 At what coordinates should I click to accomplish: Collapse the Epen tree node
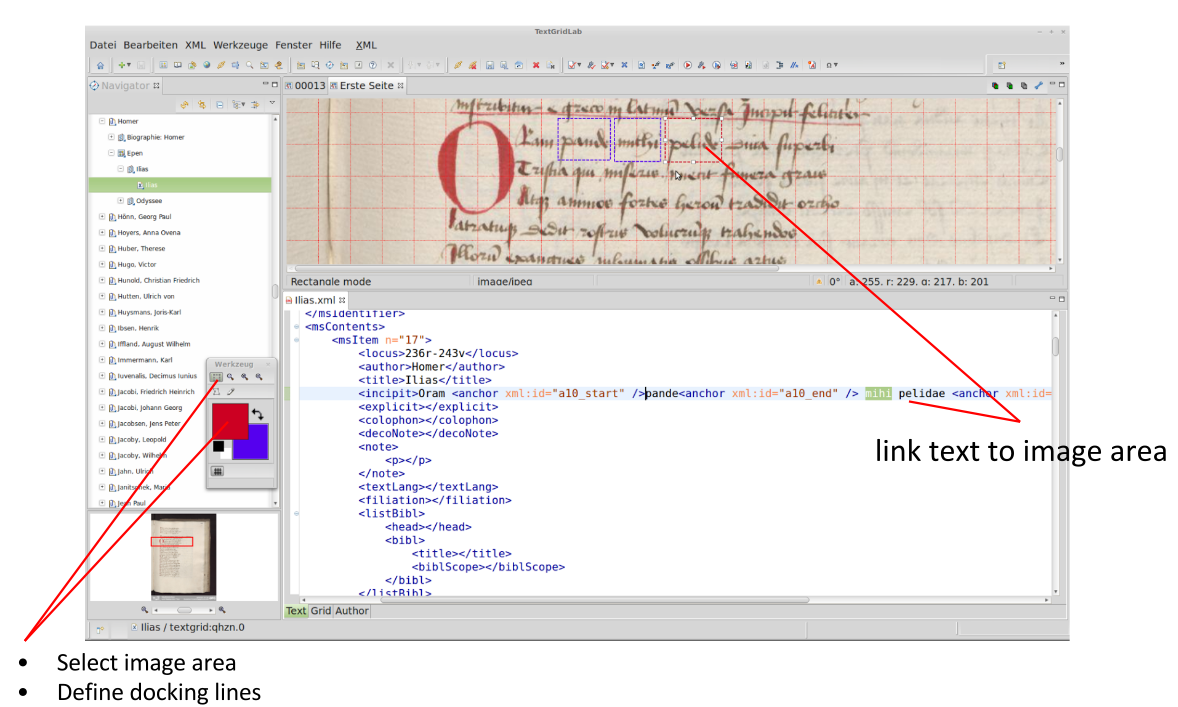[x=111, y=153]
